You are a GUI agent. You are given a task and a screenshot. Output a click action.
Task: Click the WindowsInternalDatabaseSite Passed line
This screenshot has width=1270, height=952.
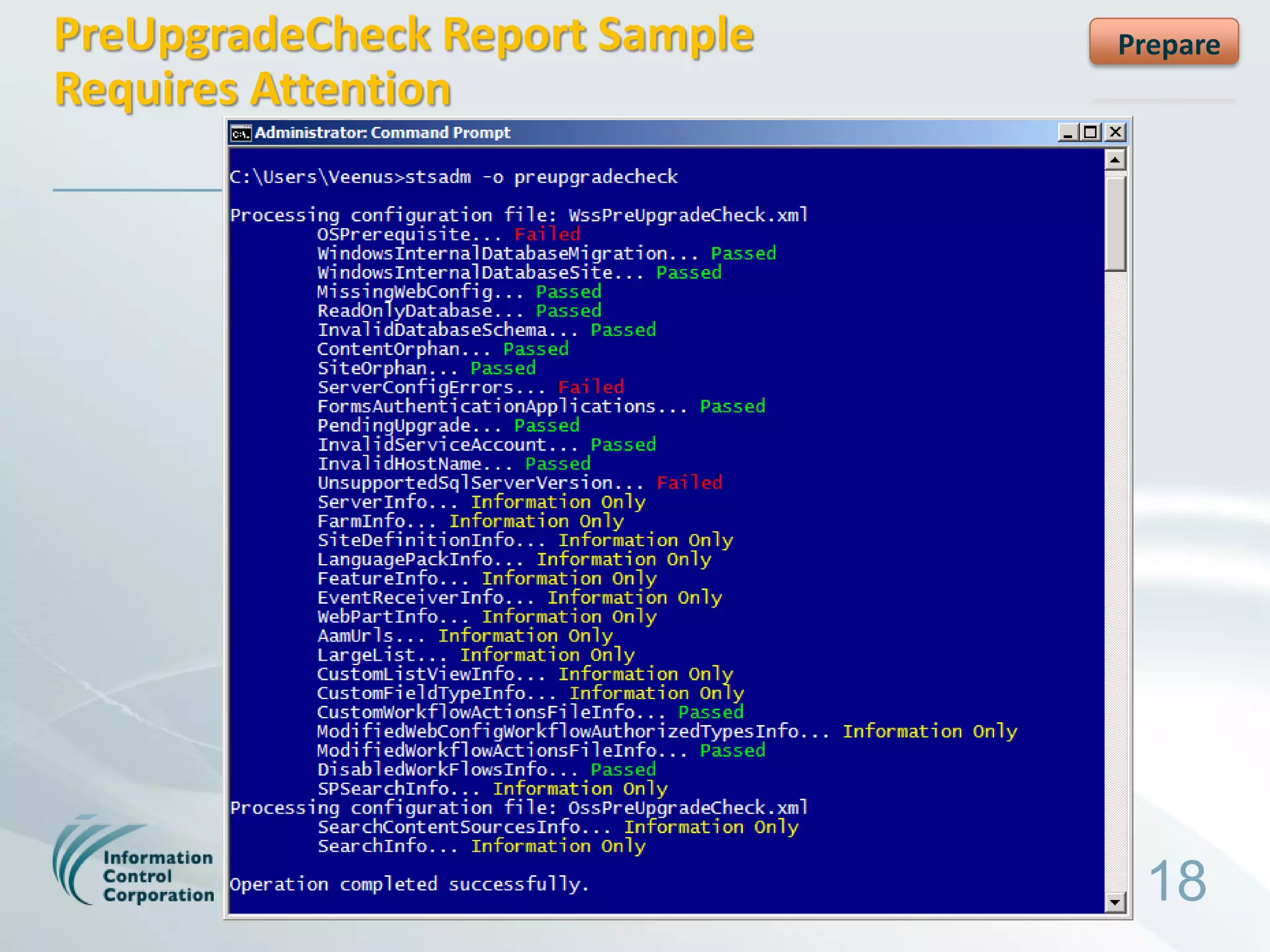click(519, 273)
